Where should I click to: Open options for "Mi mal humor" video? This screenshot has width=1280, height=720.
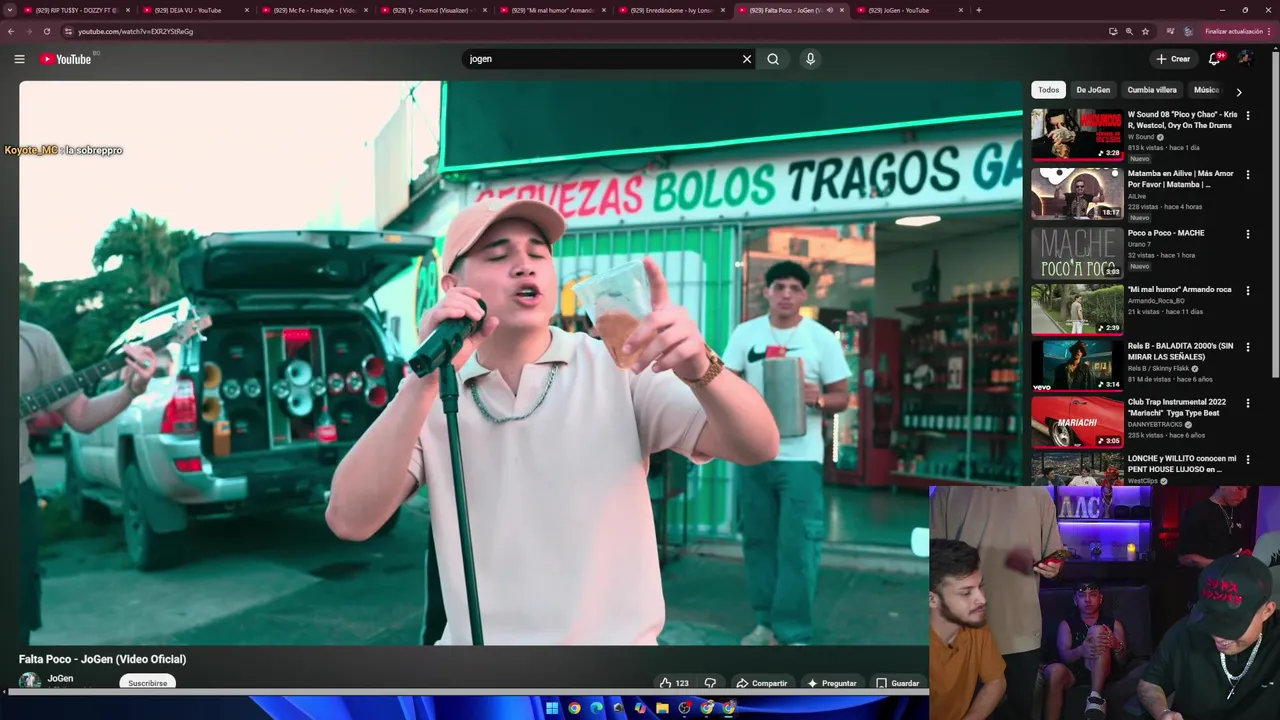tap(1248, 290)
